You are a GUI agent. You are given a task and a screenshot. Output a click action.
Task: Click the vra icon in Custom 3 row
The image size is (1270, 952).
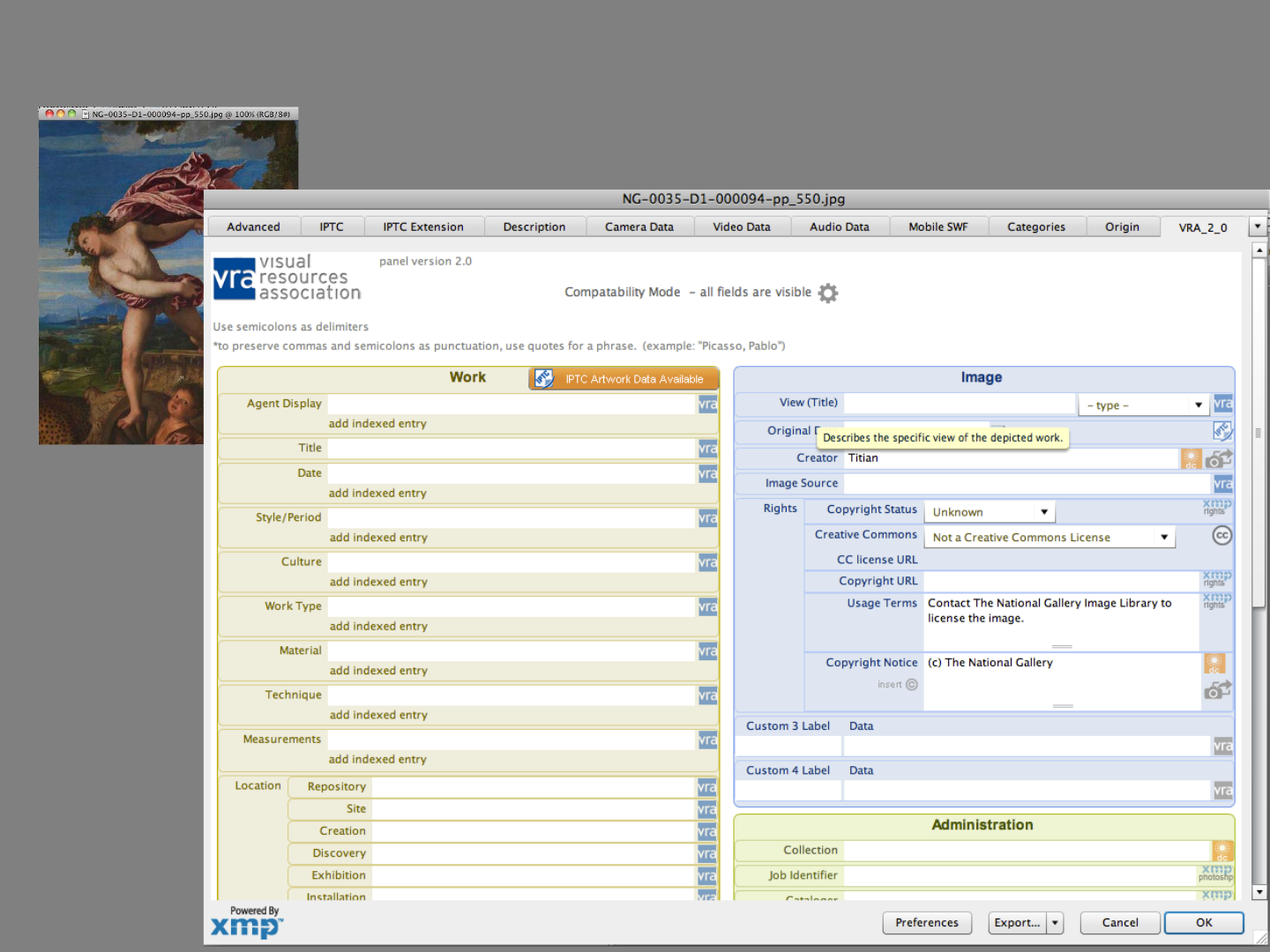[1223, 746]
